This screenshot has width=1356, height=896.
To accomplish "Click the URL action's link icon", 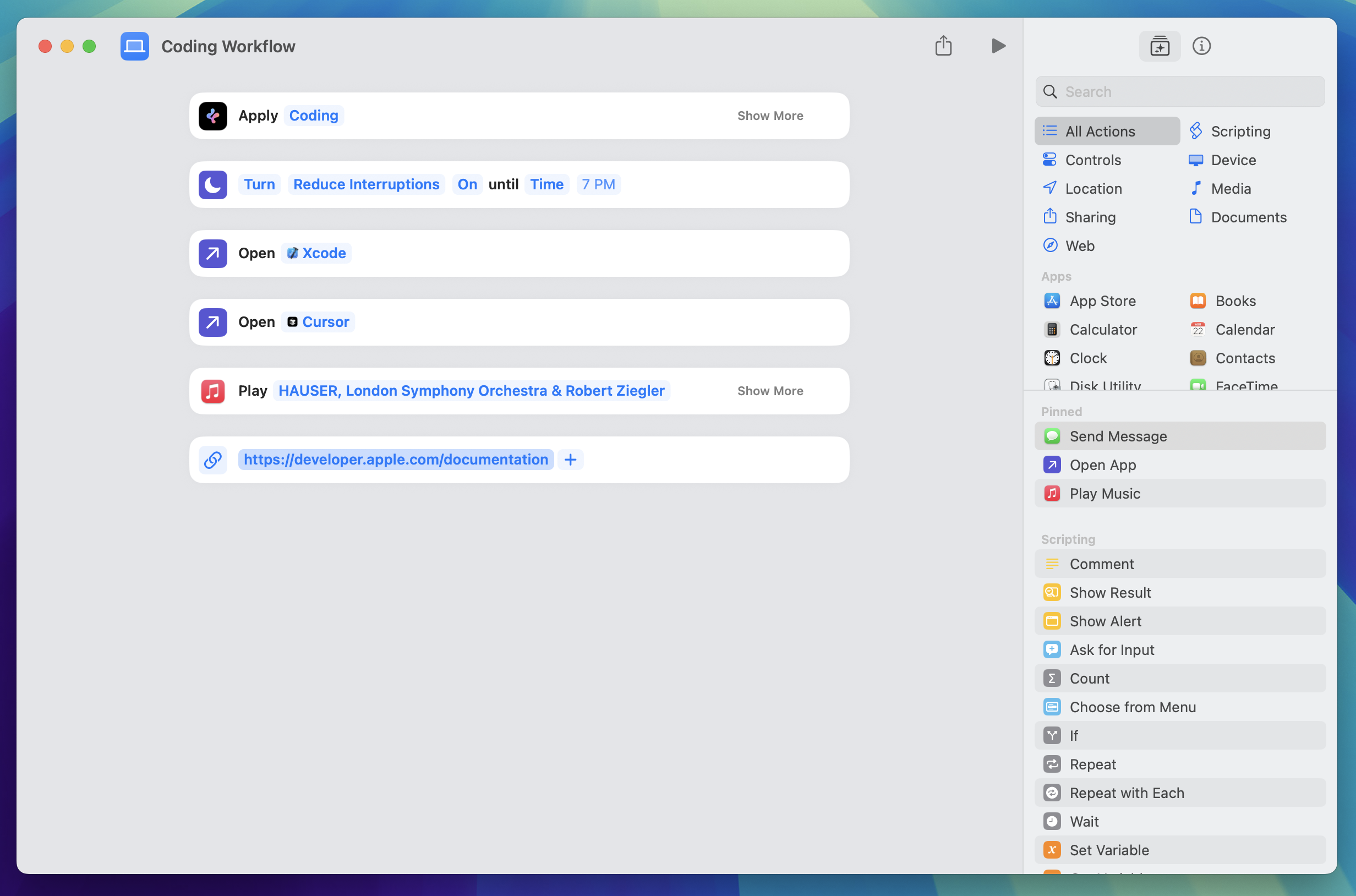I will [212, 460].
